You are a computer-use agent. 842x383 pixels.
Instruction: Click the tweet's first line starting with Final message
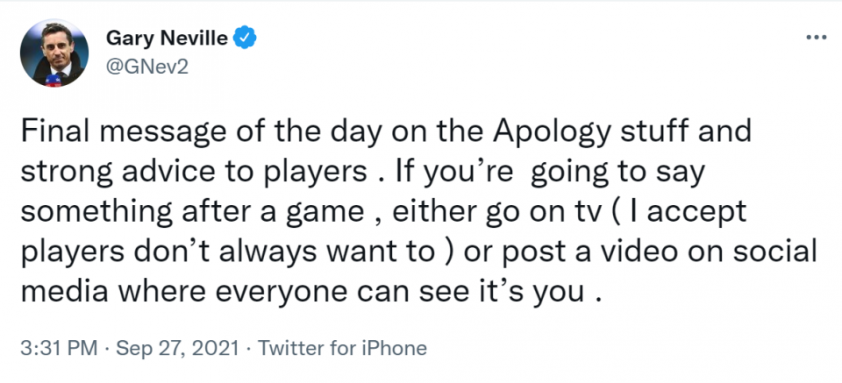[386, 133]
